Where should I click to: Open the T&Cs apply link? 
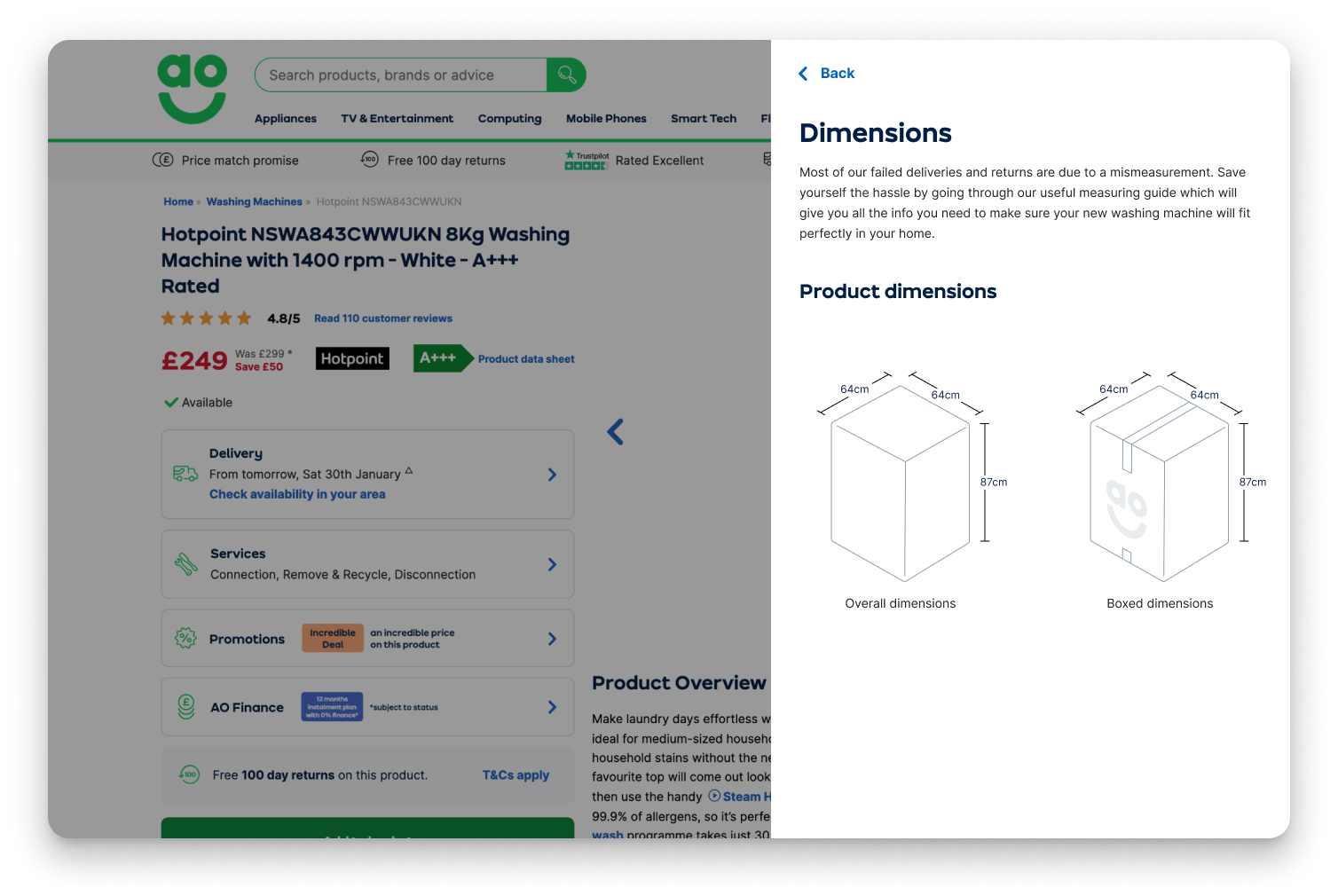[516, 775]
